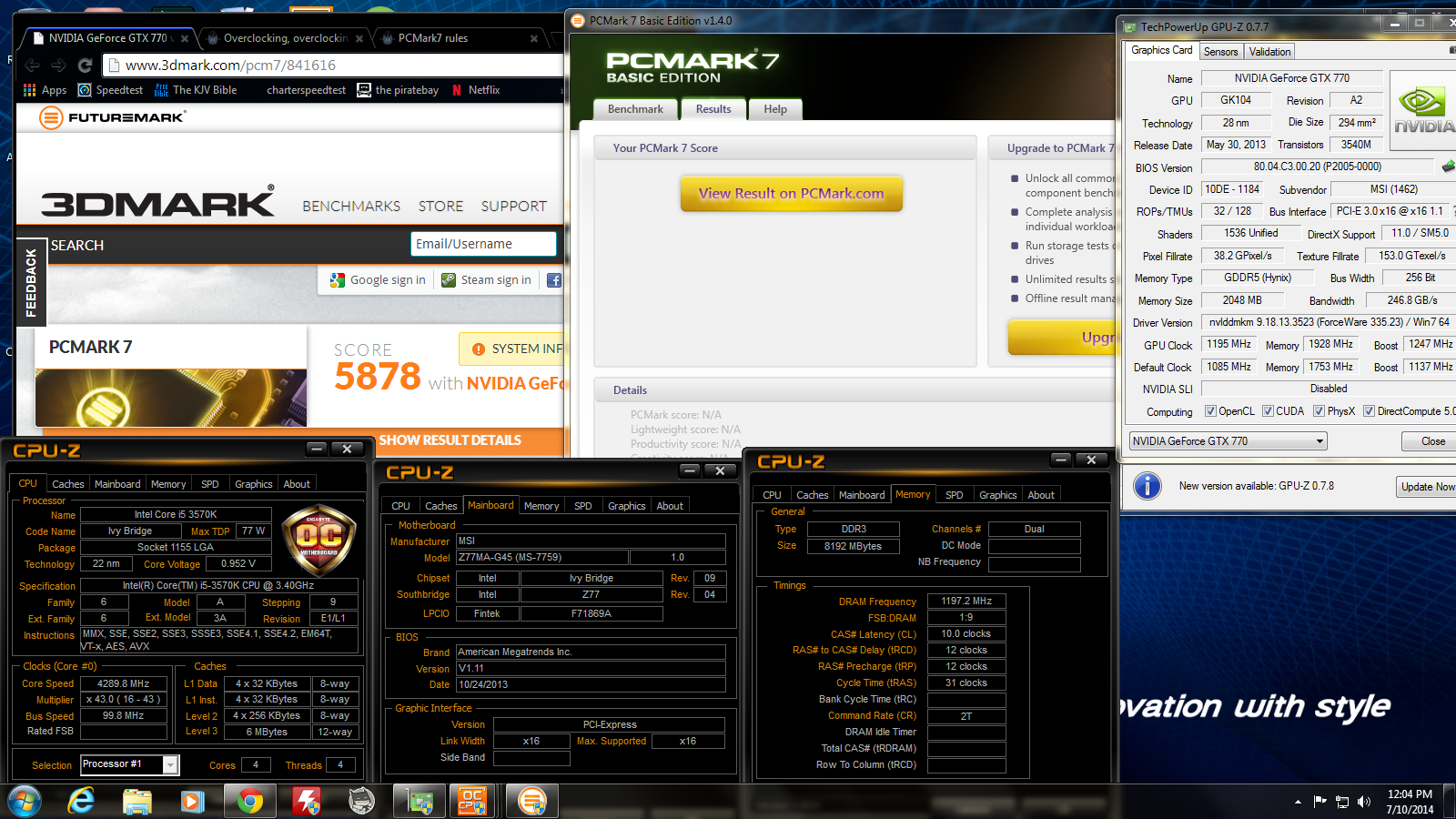Open the NVIDIA GeForce GTX 770 GPU dropdown
Image resolution: width=1456 pixels, height=819 pixels.
point(1228,441)
